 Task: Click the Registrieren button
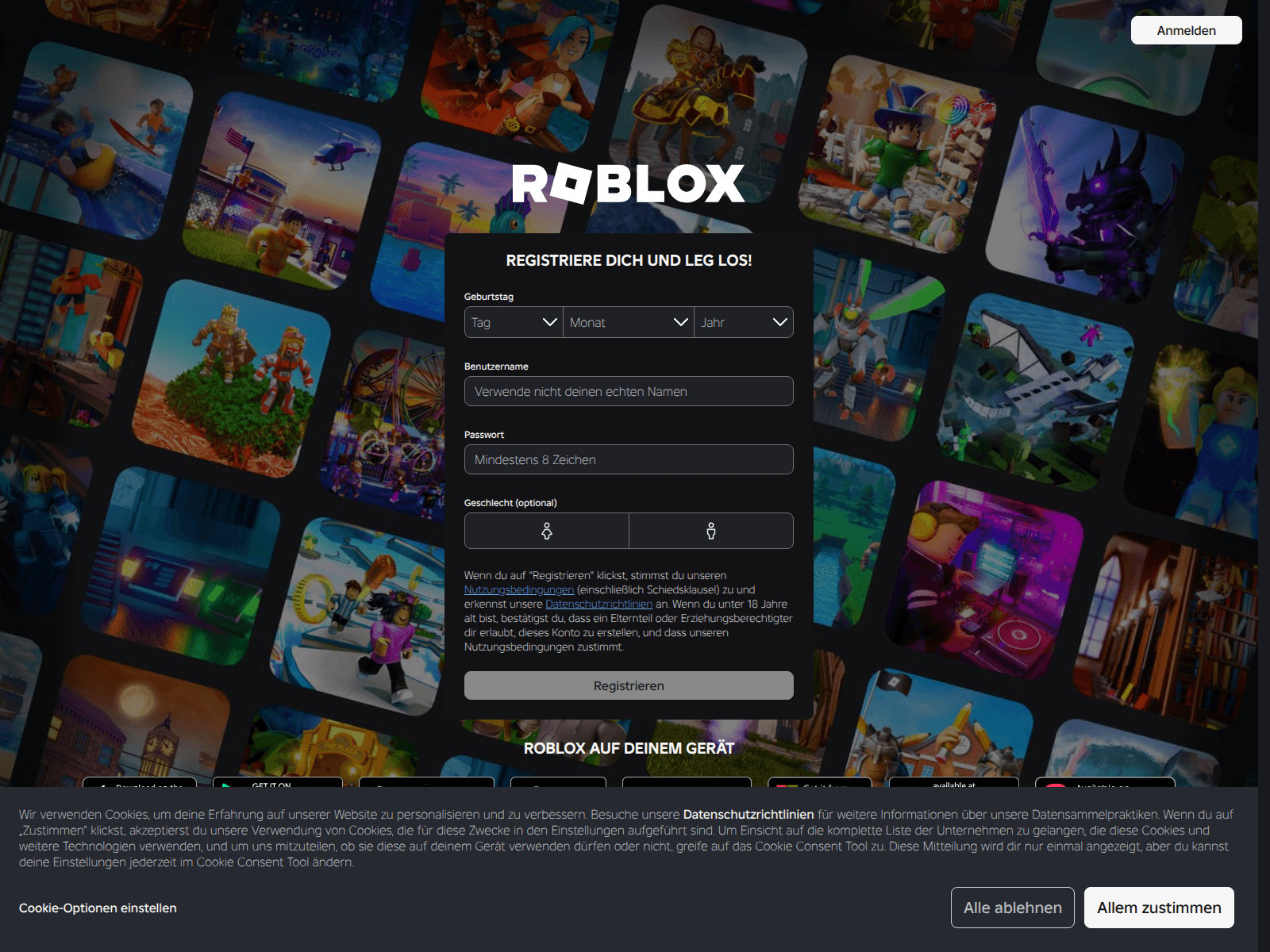629,685
